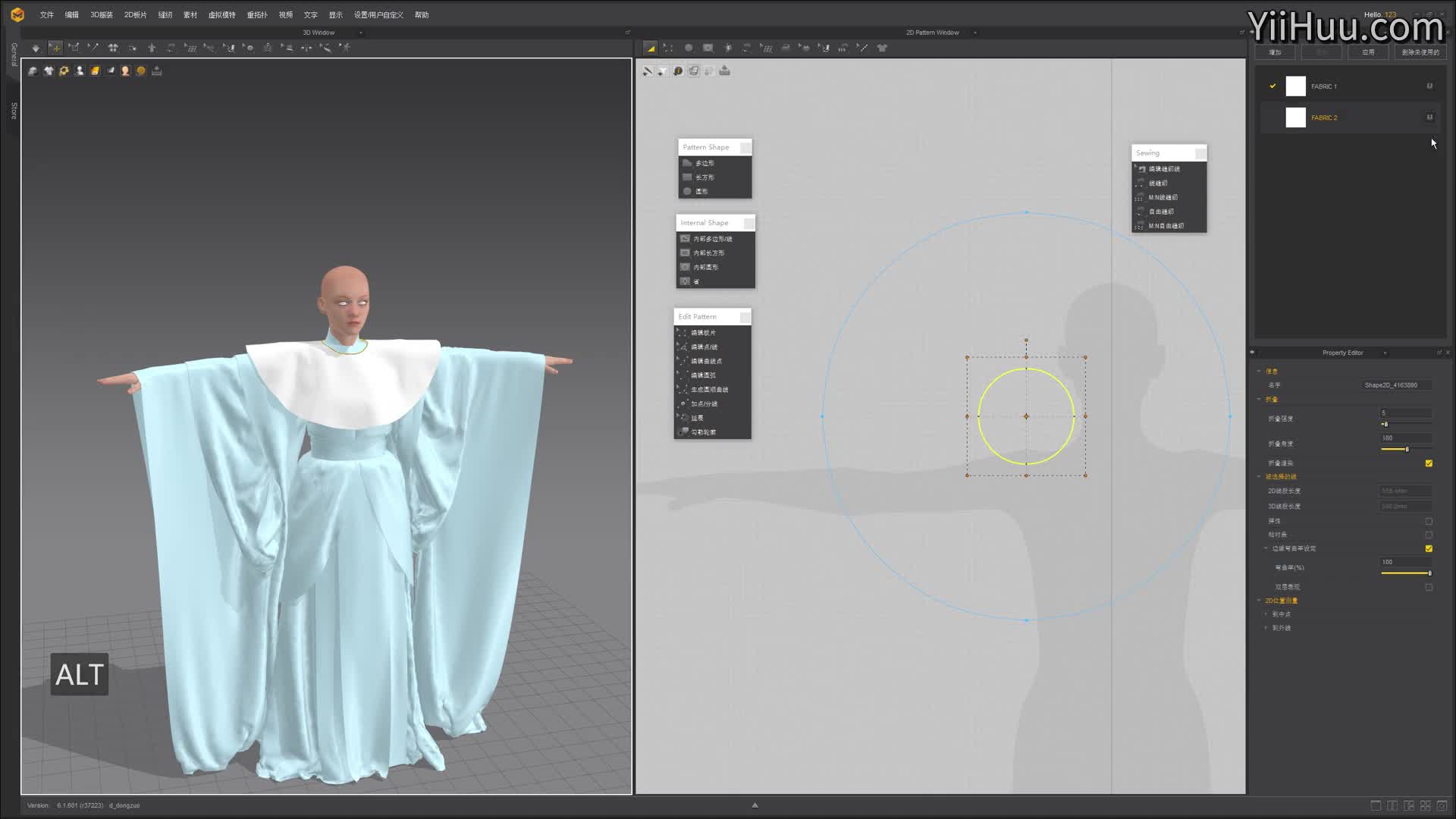
Task: Pick the 加点/分线 add point tool
Action: point(704,404)
